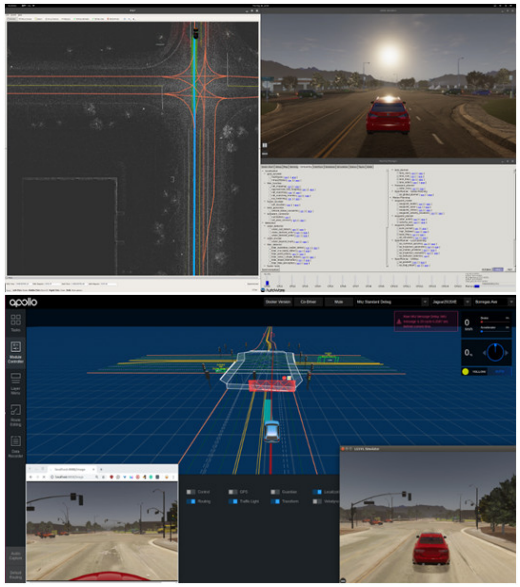Open the Jaguar vehicle selection dropdown
This screenshot has height=587, width=520.
pos(450,302)
